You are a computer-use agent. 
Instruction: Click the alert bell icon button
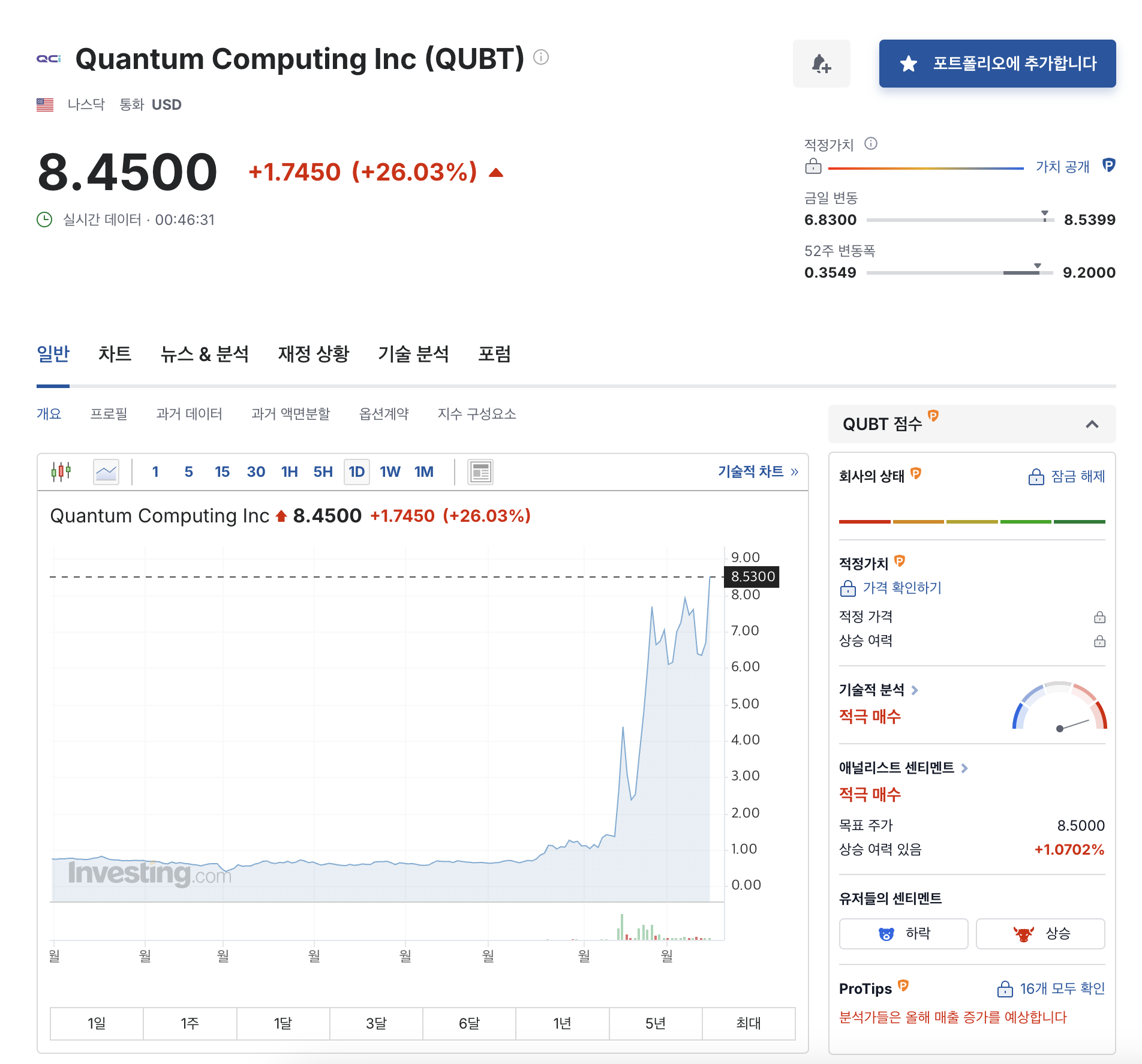point(821,64)
